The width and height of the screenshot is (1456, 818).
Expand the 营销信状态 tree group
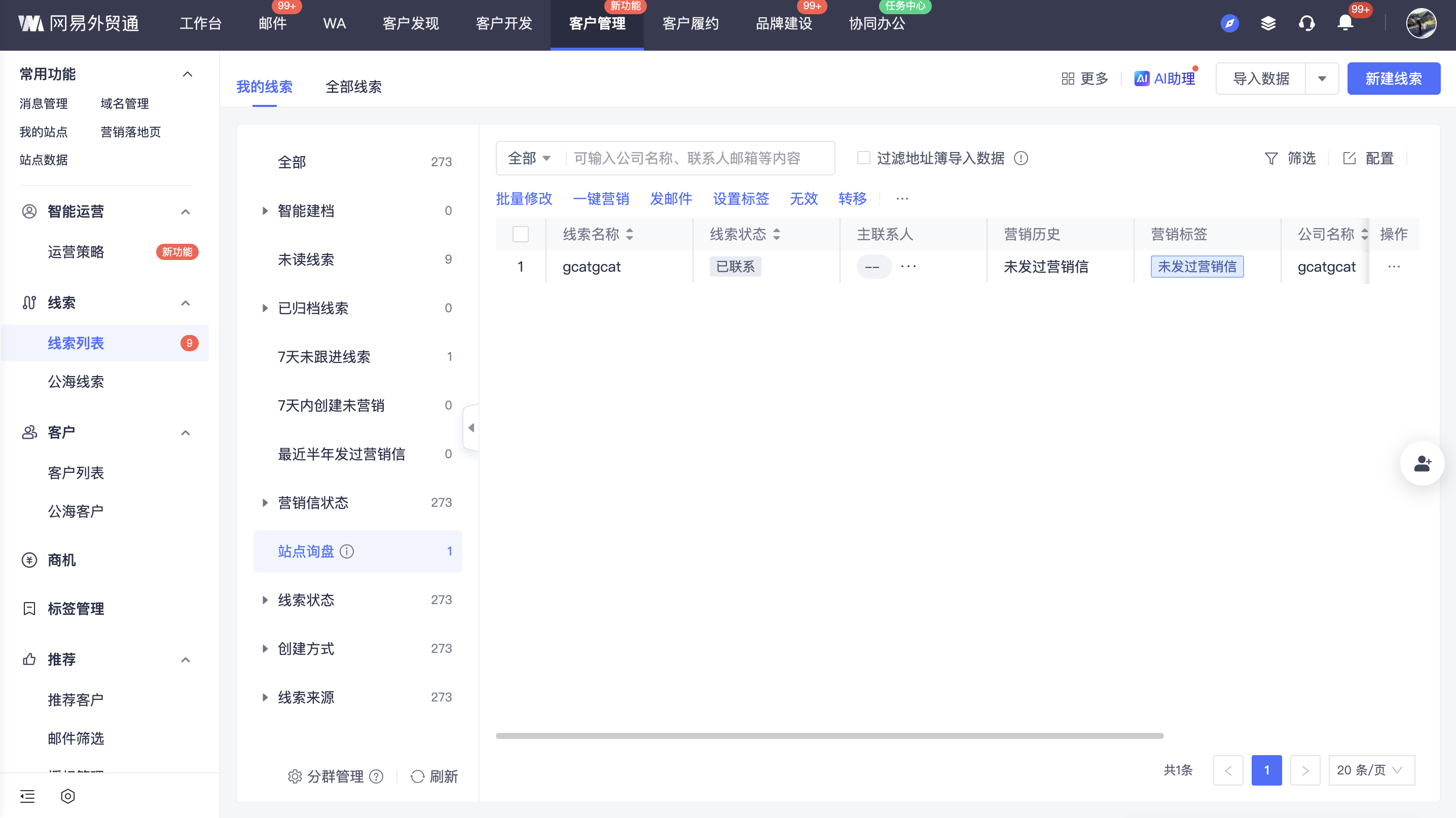(265, 503)
